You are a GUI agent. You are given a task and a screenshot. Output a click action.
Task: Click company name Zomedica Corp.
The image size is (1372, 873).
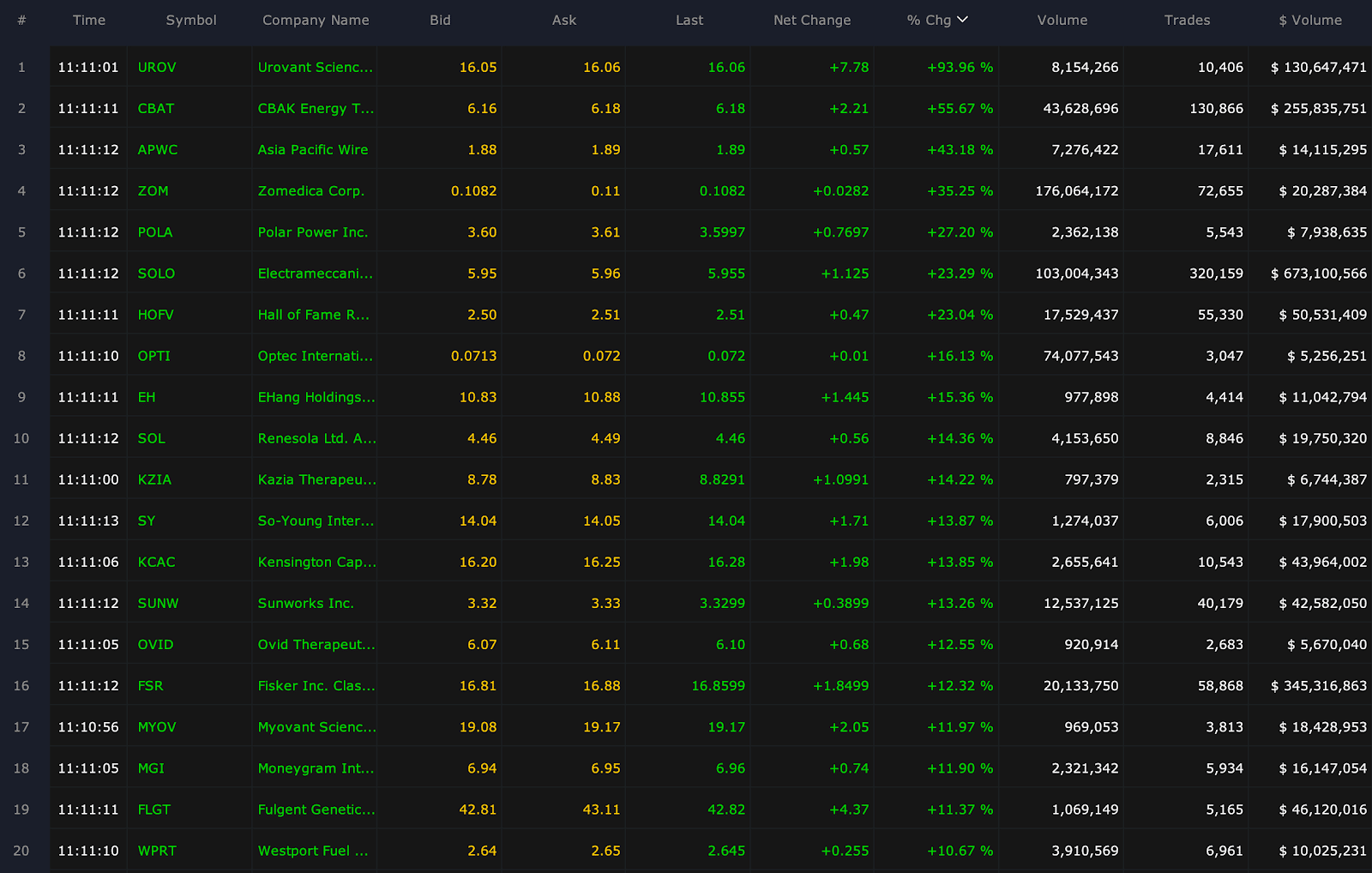coord(311,190)
